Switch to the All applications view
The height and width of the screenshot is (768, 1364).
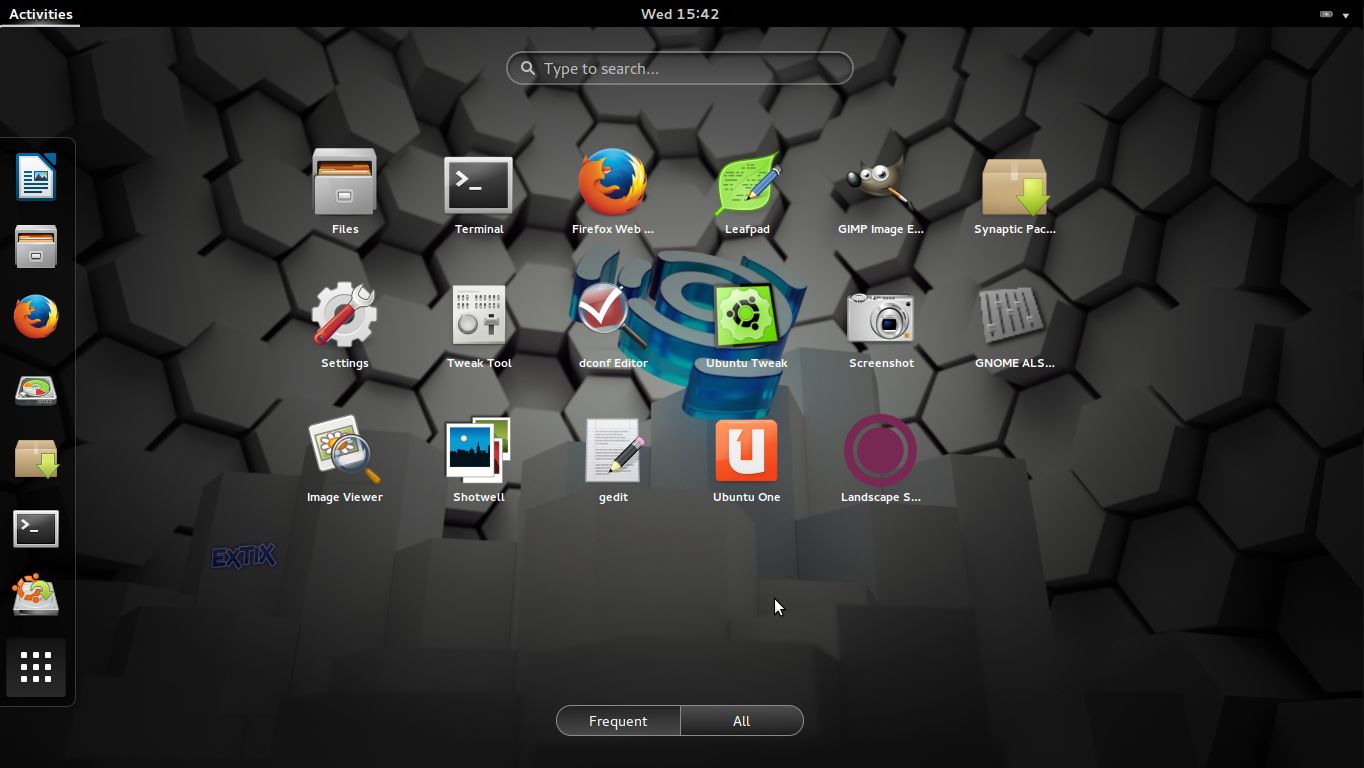click(741, 720)
